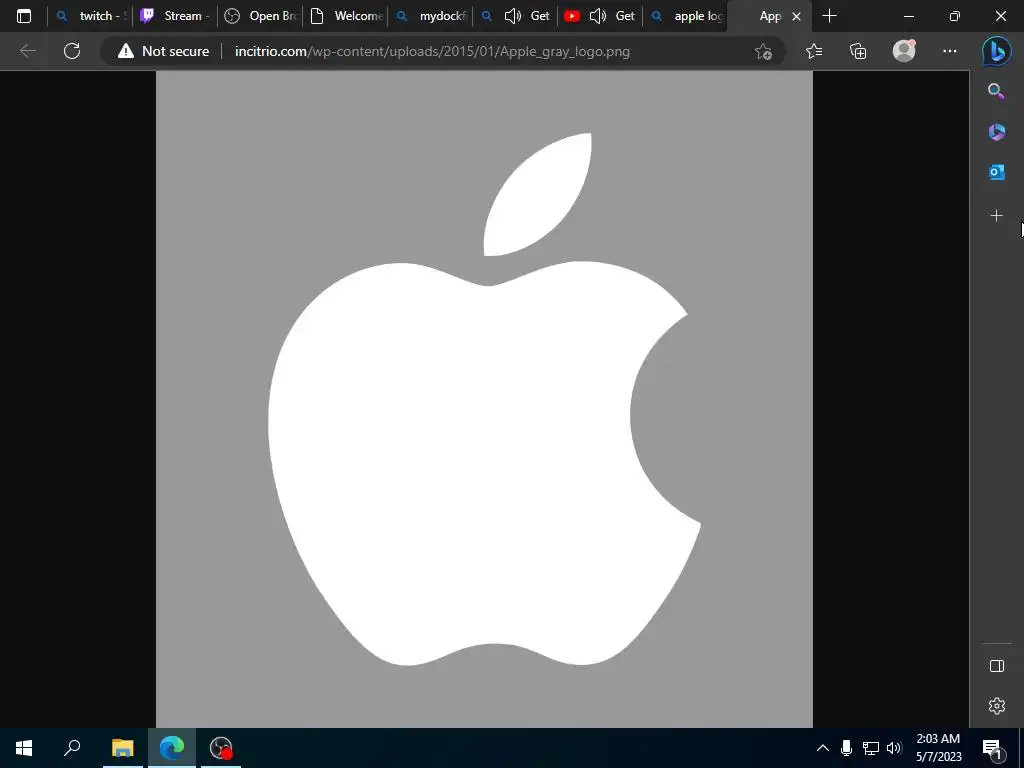Reload the current page

click(x=72, y=51)
